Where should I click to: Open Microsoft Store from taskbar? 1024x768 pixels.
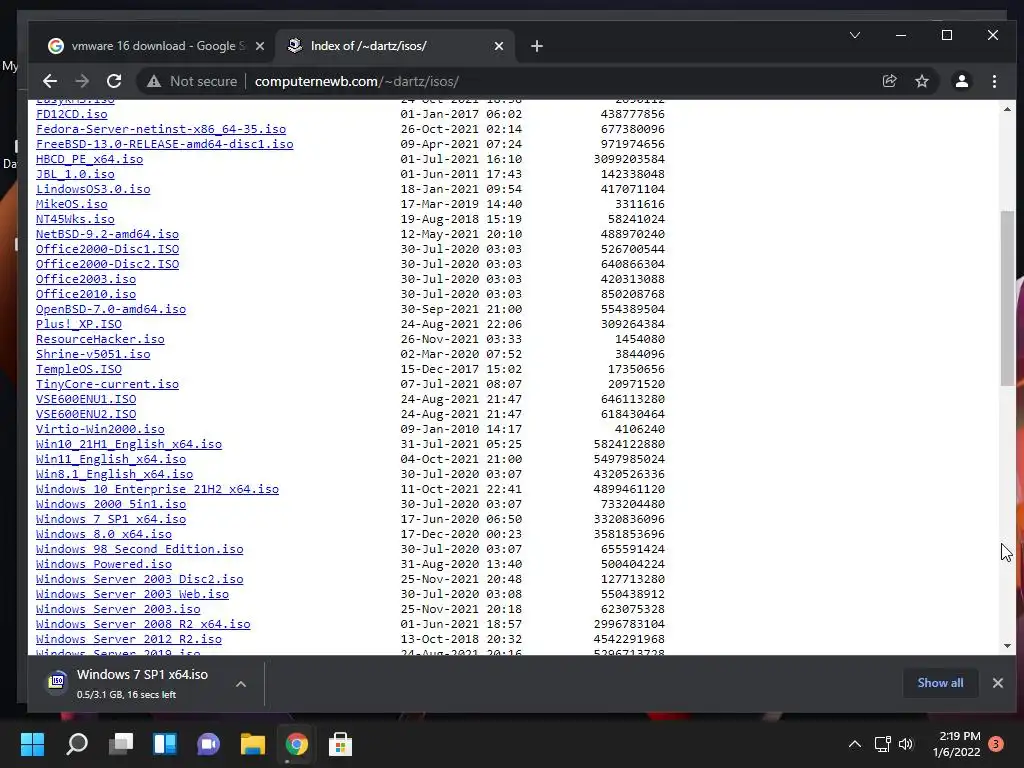point(340,744)
